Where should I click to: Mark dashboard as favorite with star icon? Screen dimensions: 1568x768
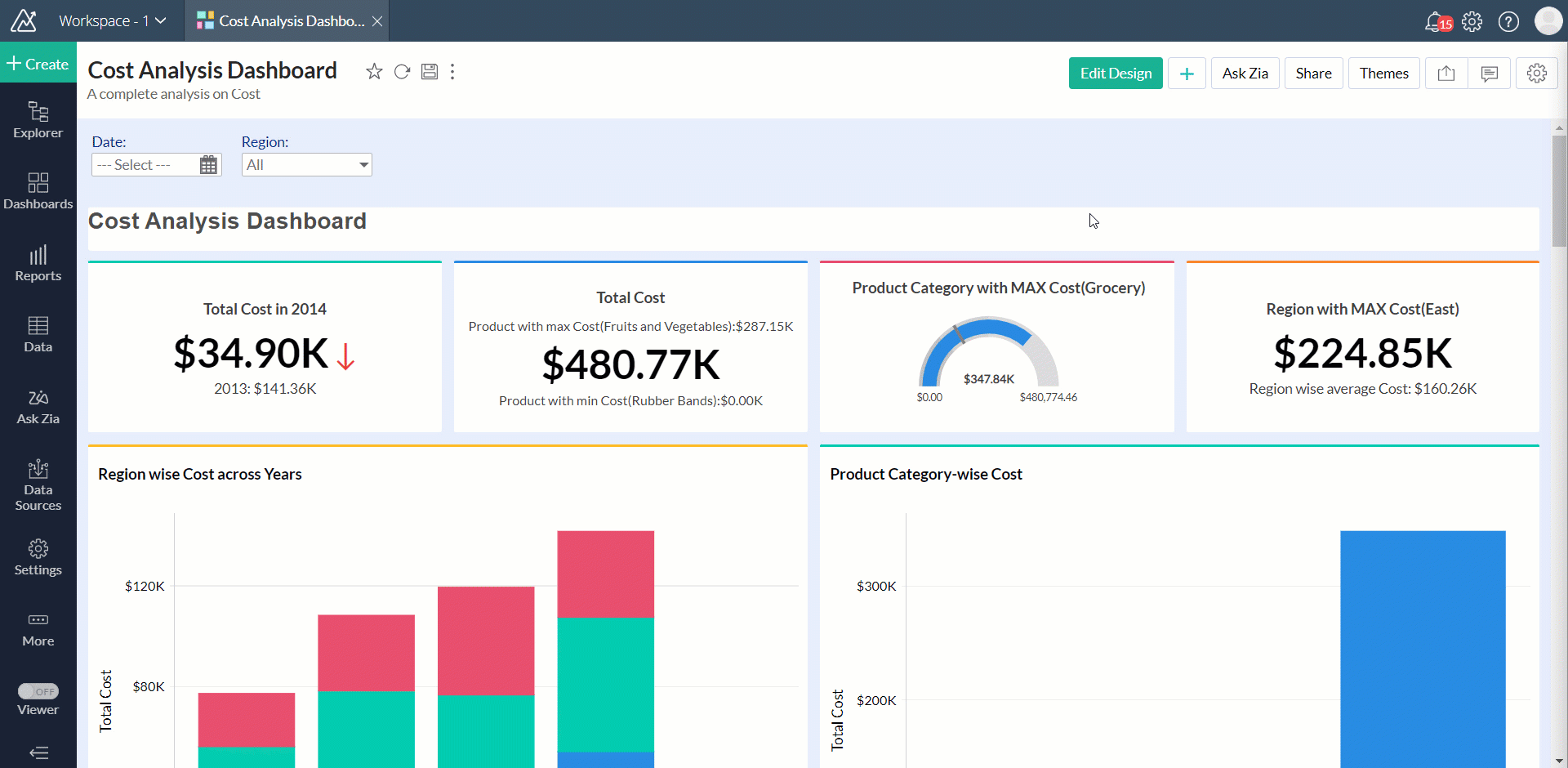pos(374,72)
